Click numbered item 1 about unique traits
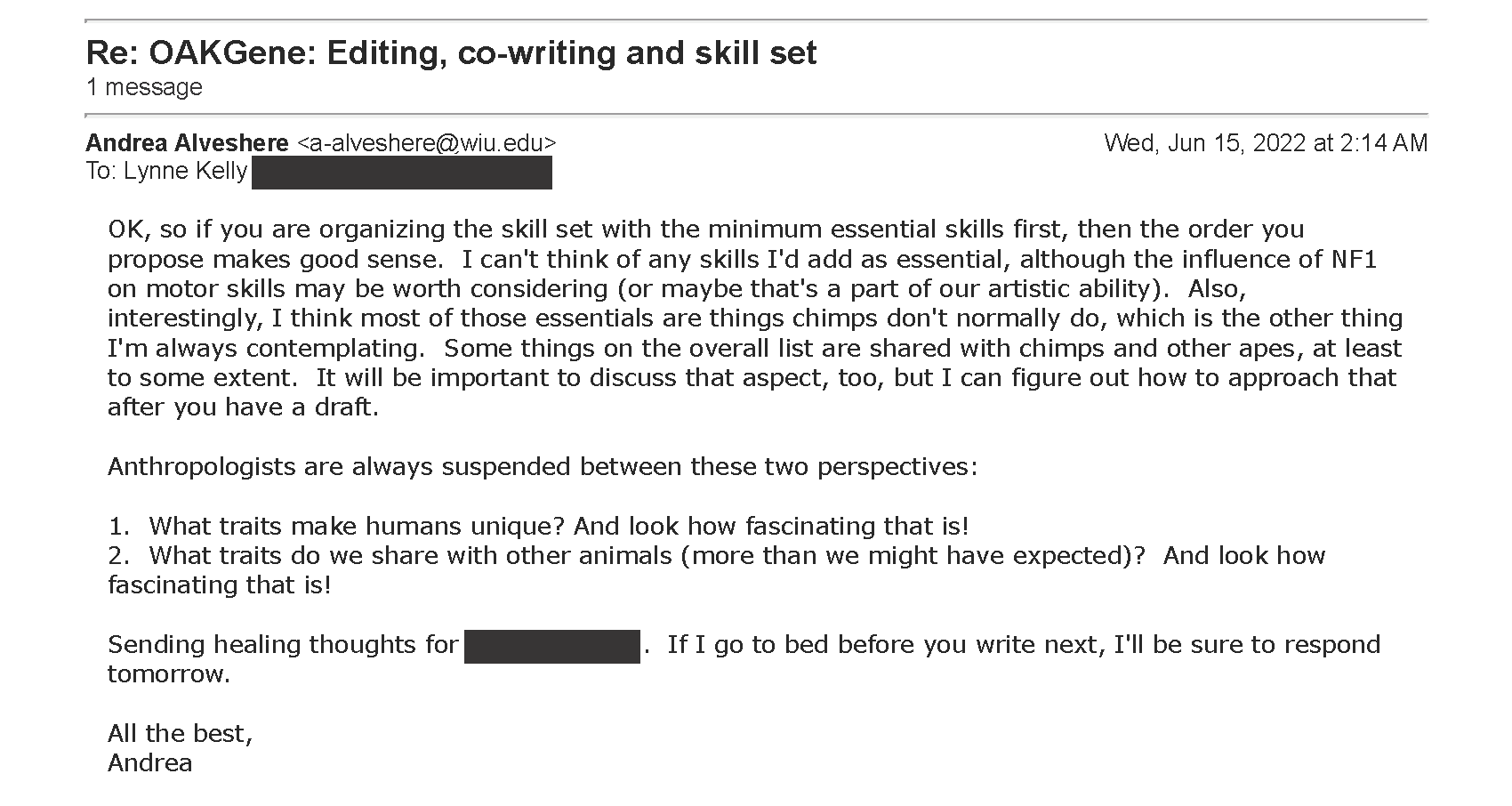Viewport: 1512px width, 806px height. click(x=538, y=526)
